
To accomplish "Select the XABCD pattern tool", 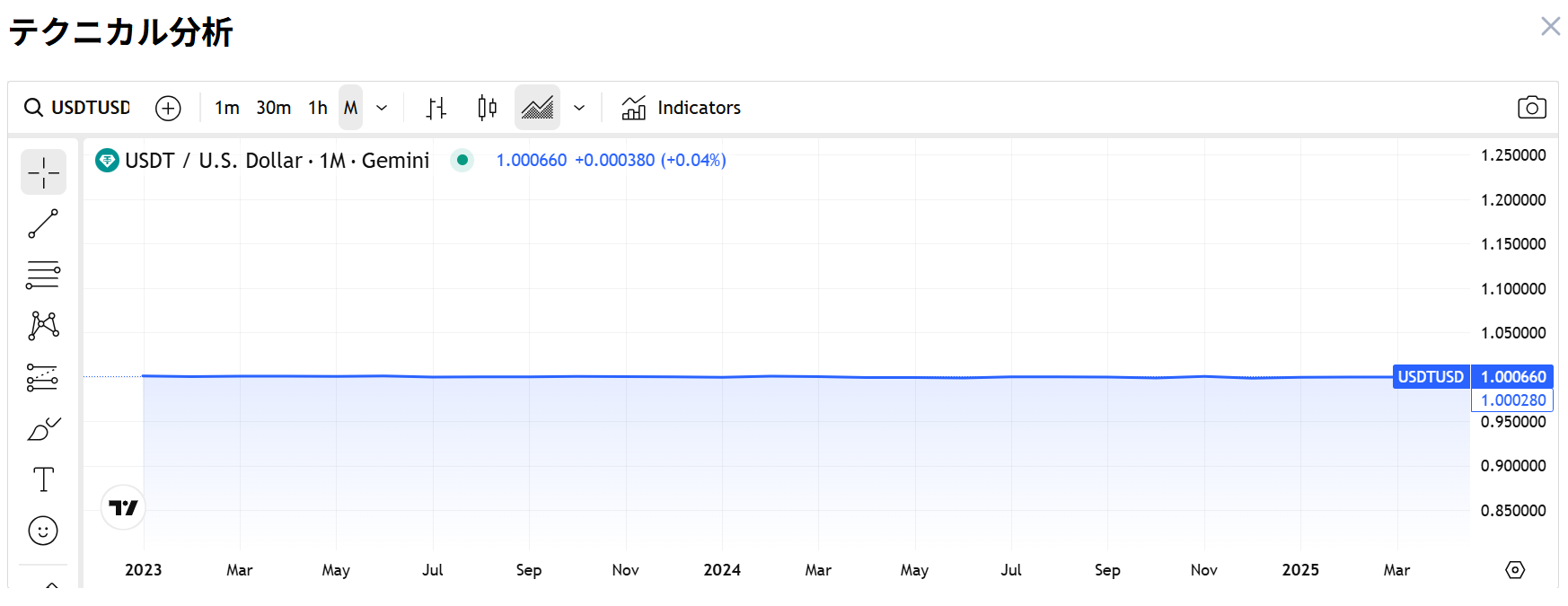I will pos(43,326).
